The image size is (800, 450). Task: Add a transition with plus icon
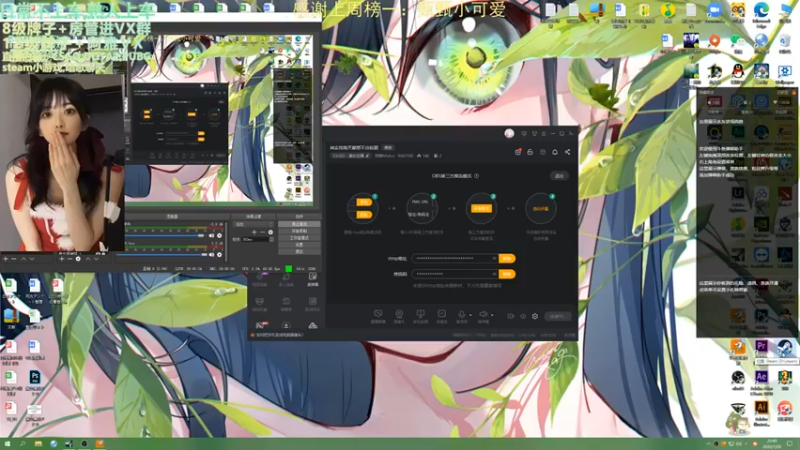254,232
